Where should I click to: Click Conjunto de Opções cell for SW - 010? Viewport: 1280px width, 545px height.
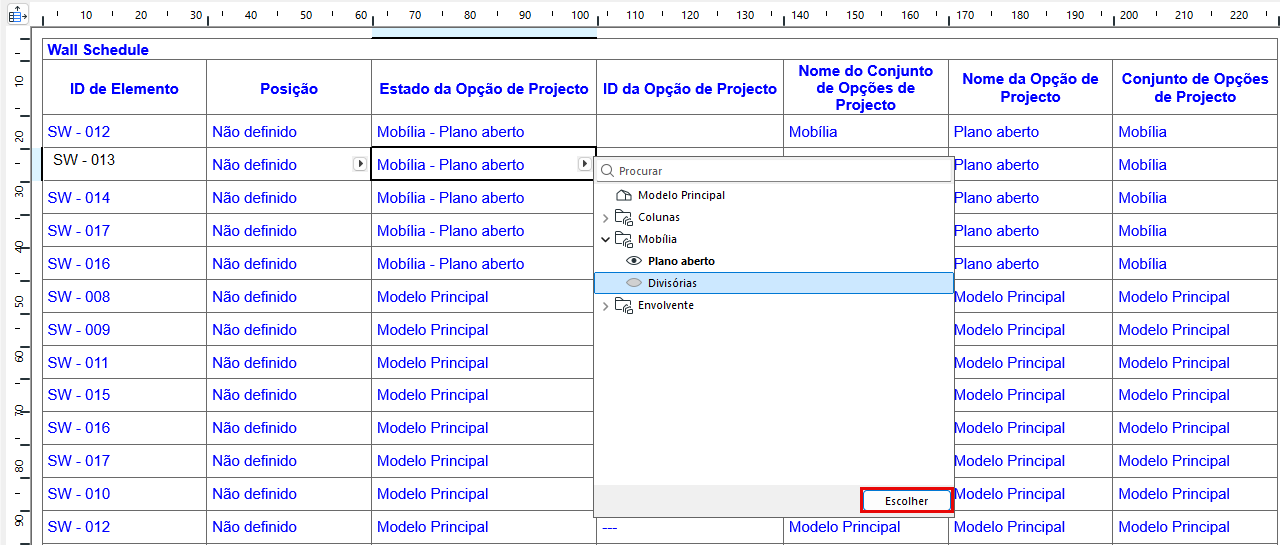(1195, 493)
